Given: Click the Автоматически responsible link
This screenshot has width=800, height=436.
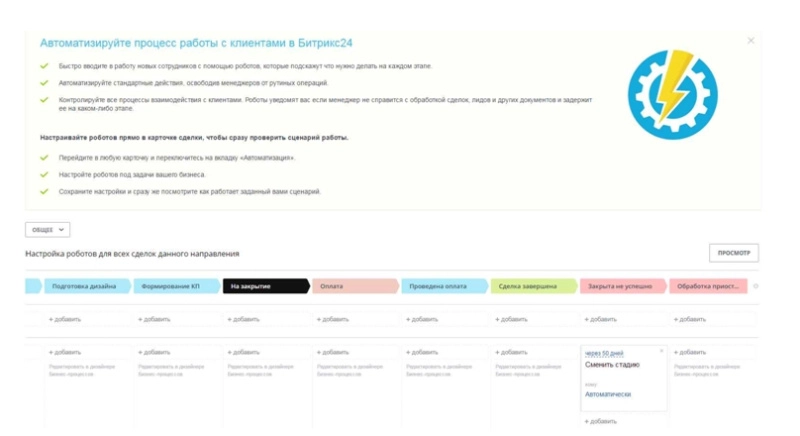Looking at the screenshot, I should [608, 394].
